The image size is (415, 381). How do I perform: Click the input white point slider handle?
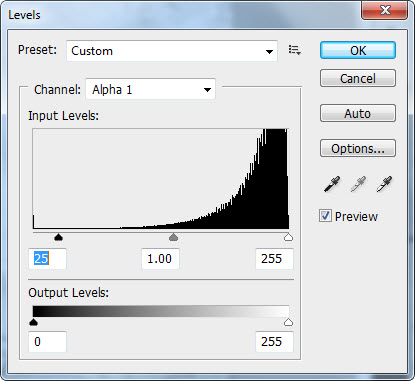288,237
